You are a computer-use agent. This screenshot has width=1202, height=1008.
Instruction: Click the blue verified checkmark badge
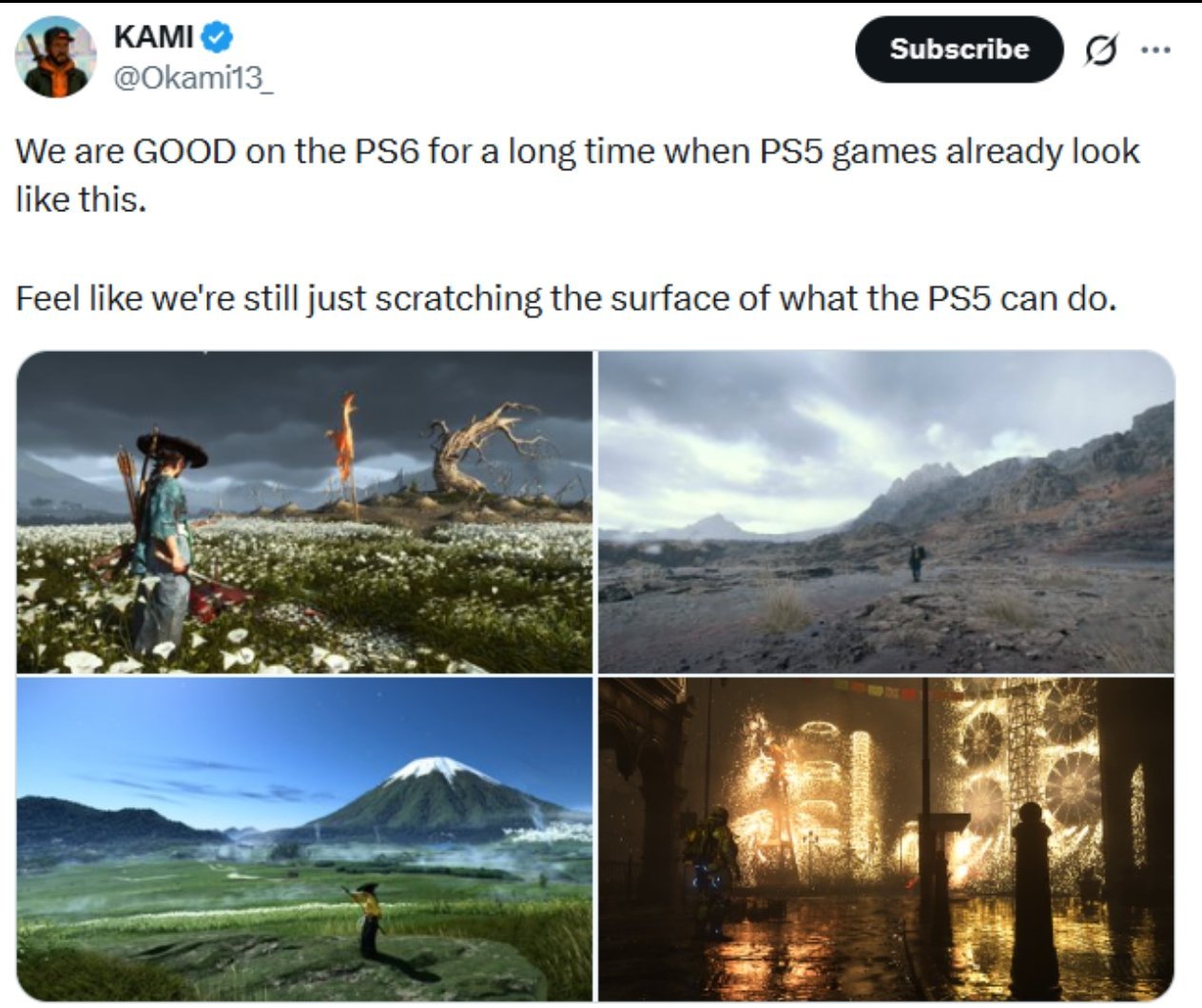(219, 37)
